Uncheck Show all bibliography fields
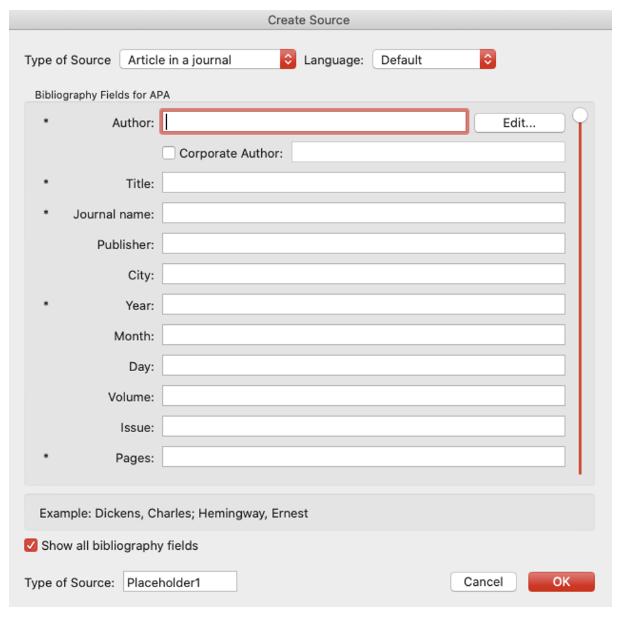 coord(31,545)
